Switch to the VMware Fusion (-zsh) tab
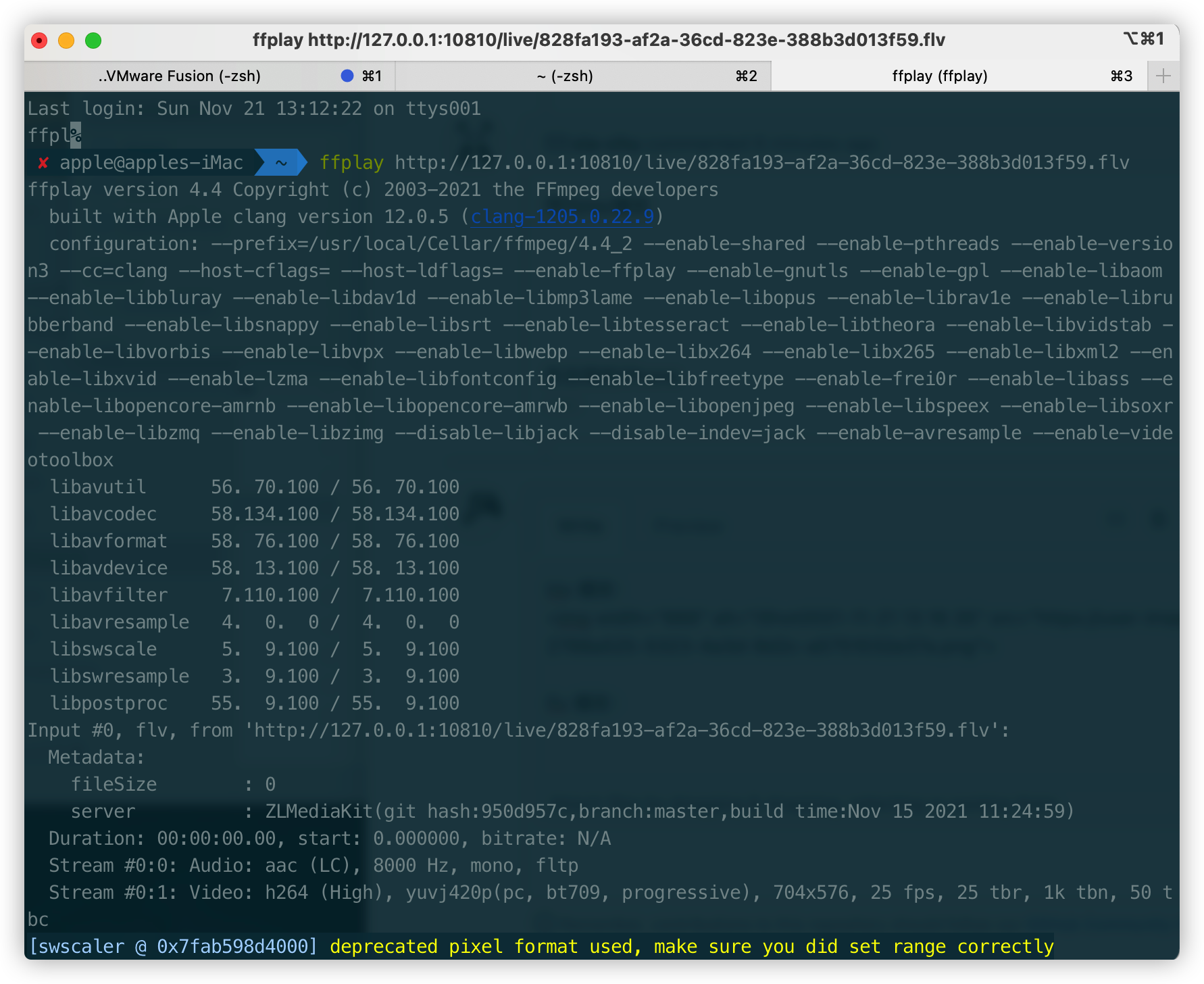1204x984 pixels. click(x=180, y=76)
